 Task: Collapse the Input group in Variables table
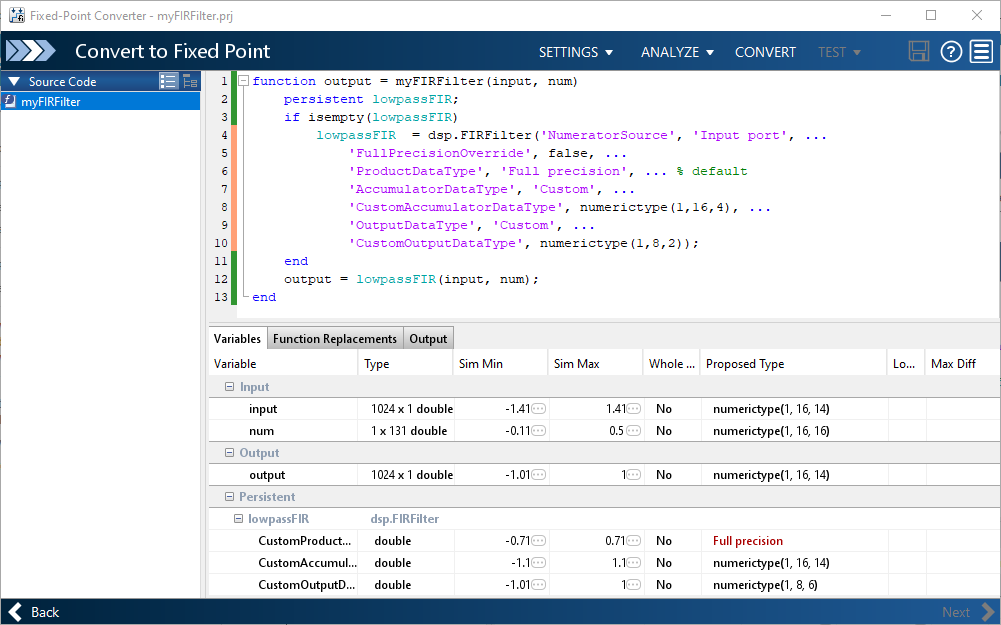click(228, 386)
